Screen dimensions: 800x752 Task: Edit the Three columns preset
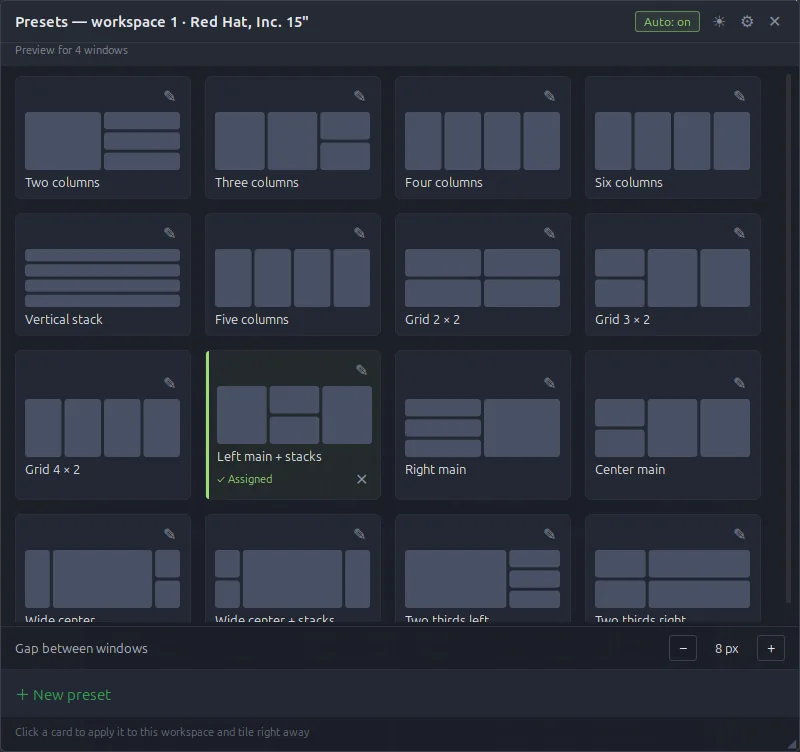pyautogui.click(x=359, y=96)
